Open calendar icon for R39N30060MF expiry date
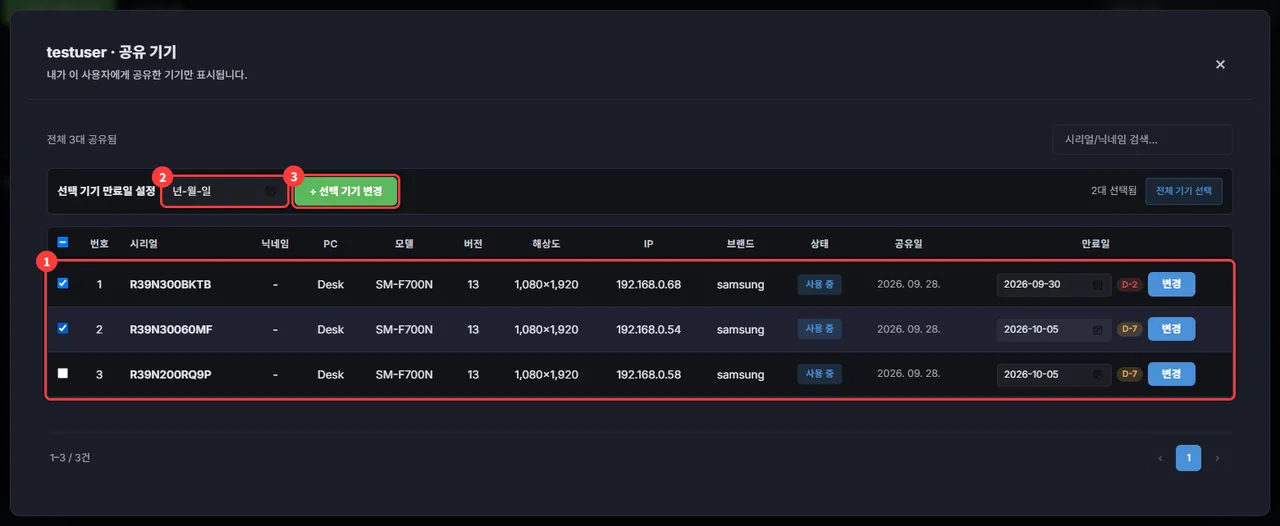Image resolution: width=1280 pixels, height=526 pixels. click(x=1097, y=330)
